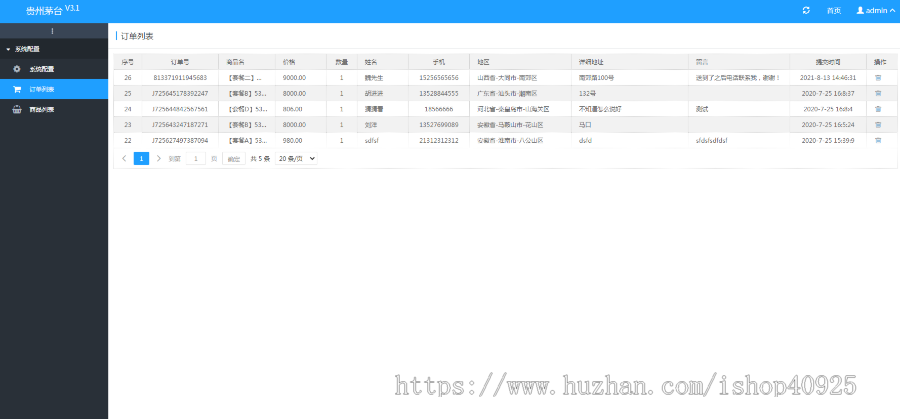Click the gear icon in sidebar
Image resolution: width=900 pixels, height=419 pixels.
click(17, 69)
